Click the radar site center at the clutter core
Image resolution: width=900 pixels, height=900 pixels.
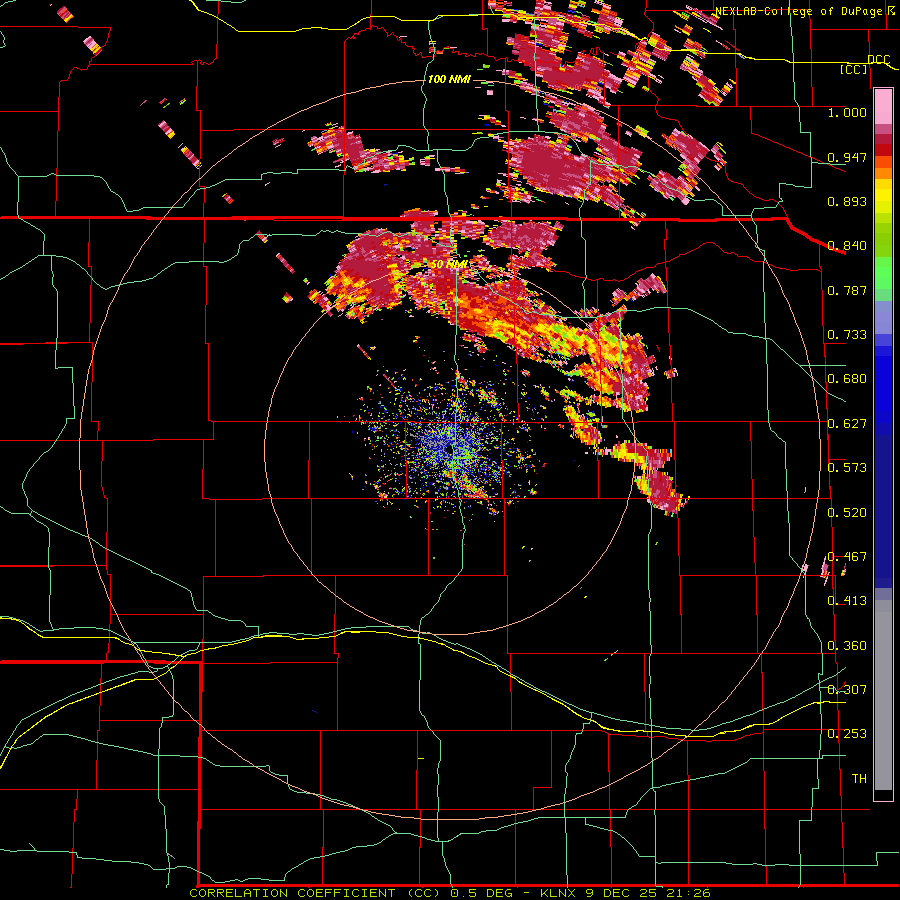(x=449, y=449)
